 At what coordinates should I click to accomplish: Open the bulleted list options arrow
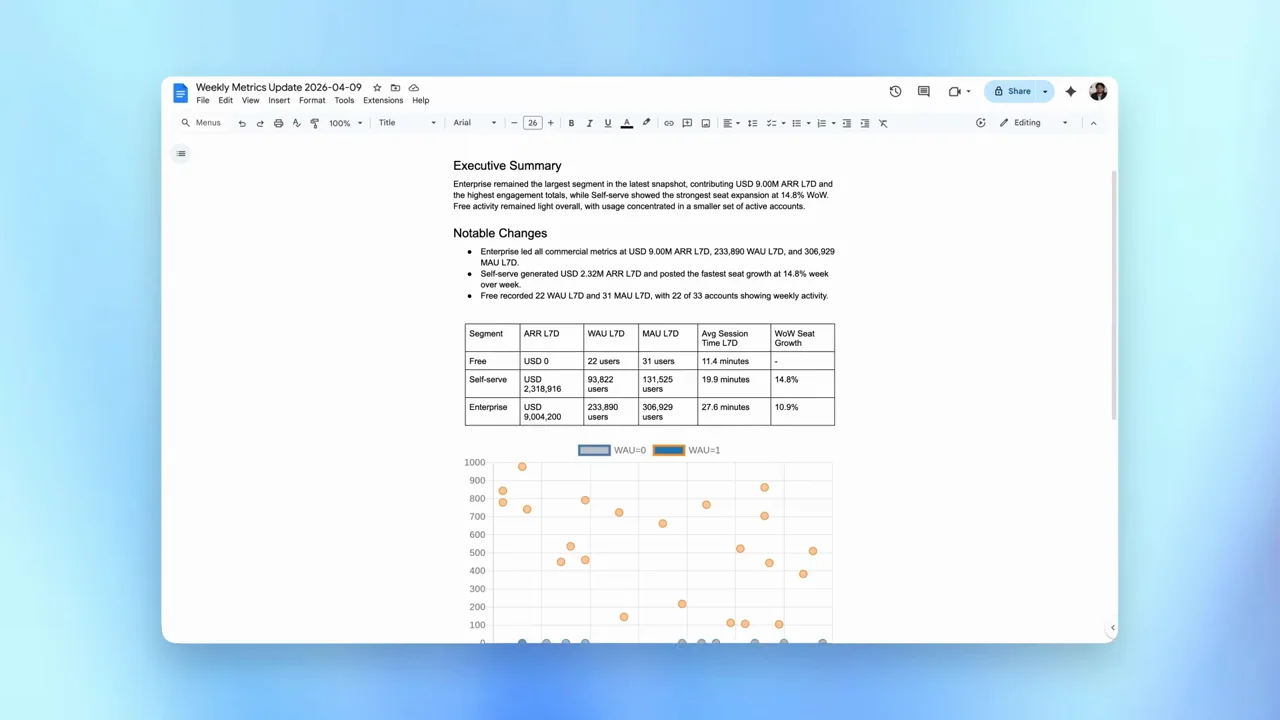(x=808, y=123)
